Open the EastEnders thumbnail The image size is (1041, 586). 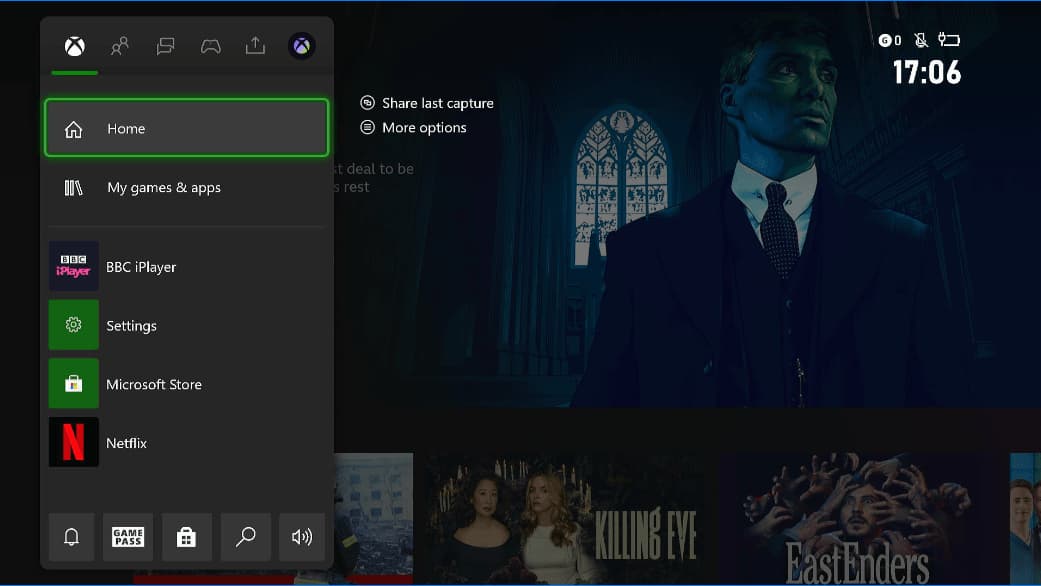860,518
